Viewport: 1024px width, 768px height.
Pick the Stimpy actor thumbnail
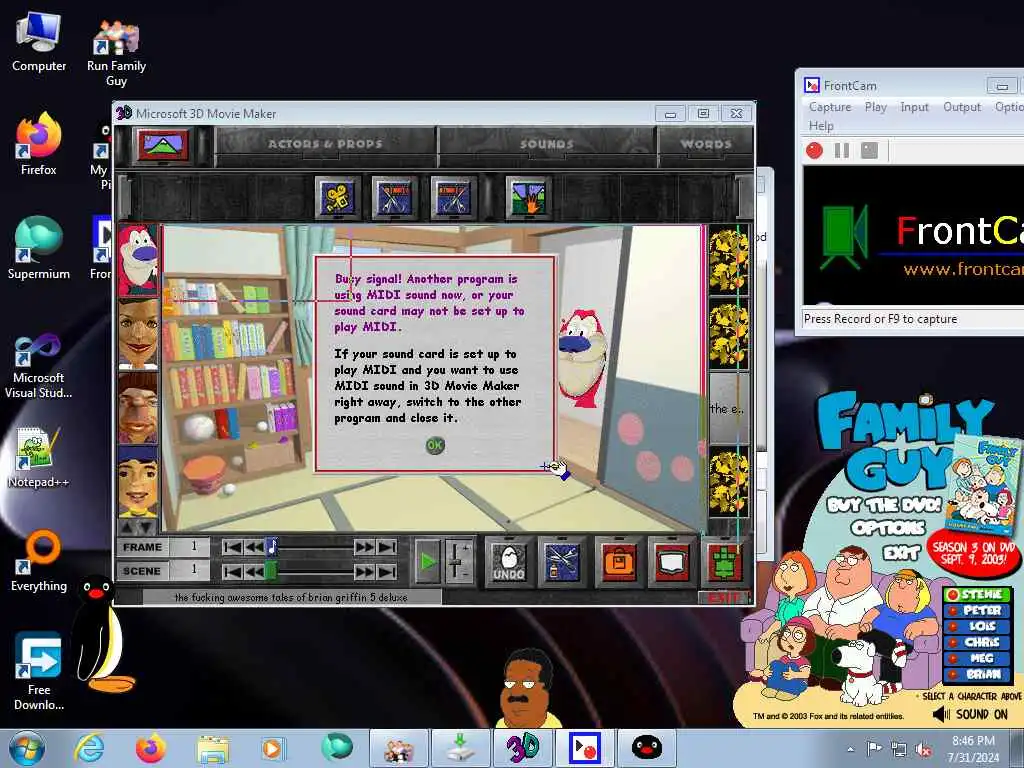138,260
